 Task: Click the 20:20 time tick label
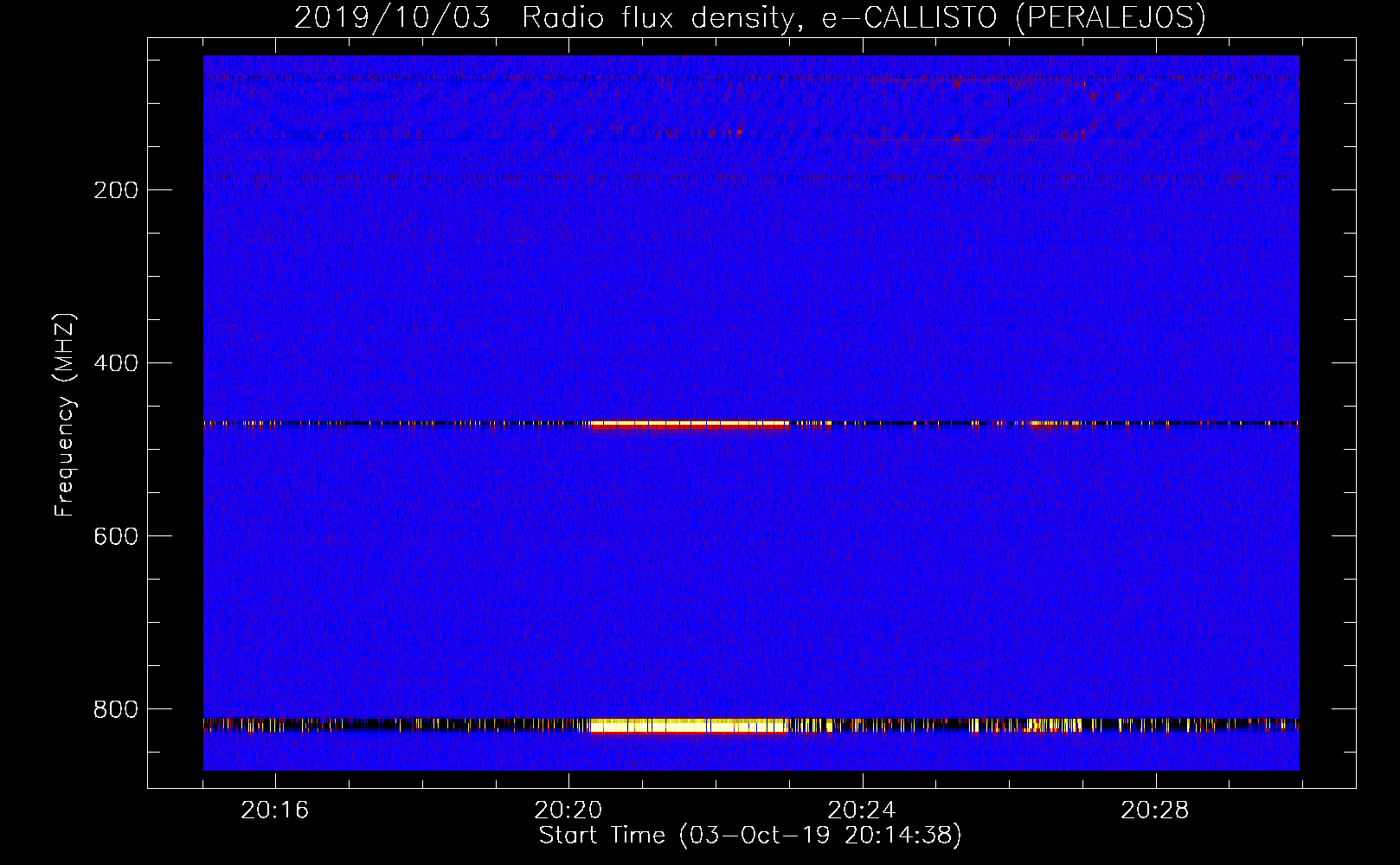[x=568, y=811]
